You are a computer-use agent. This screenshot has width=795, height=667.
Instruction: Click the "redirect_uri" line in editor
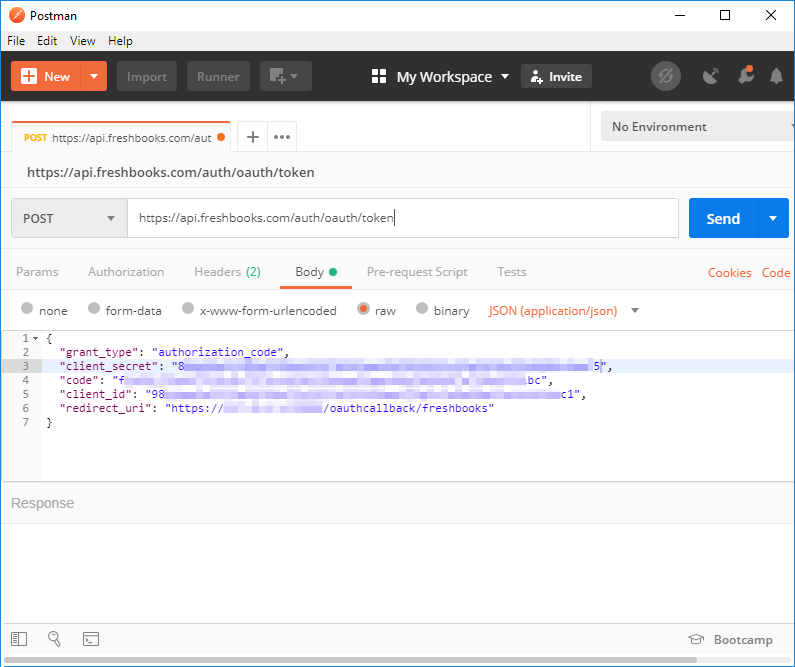[x=276, y=409]
